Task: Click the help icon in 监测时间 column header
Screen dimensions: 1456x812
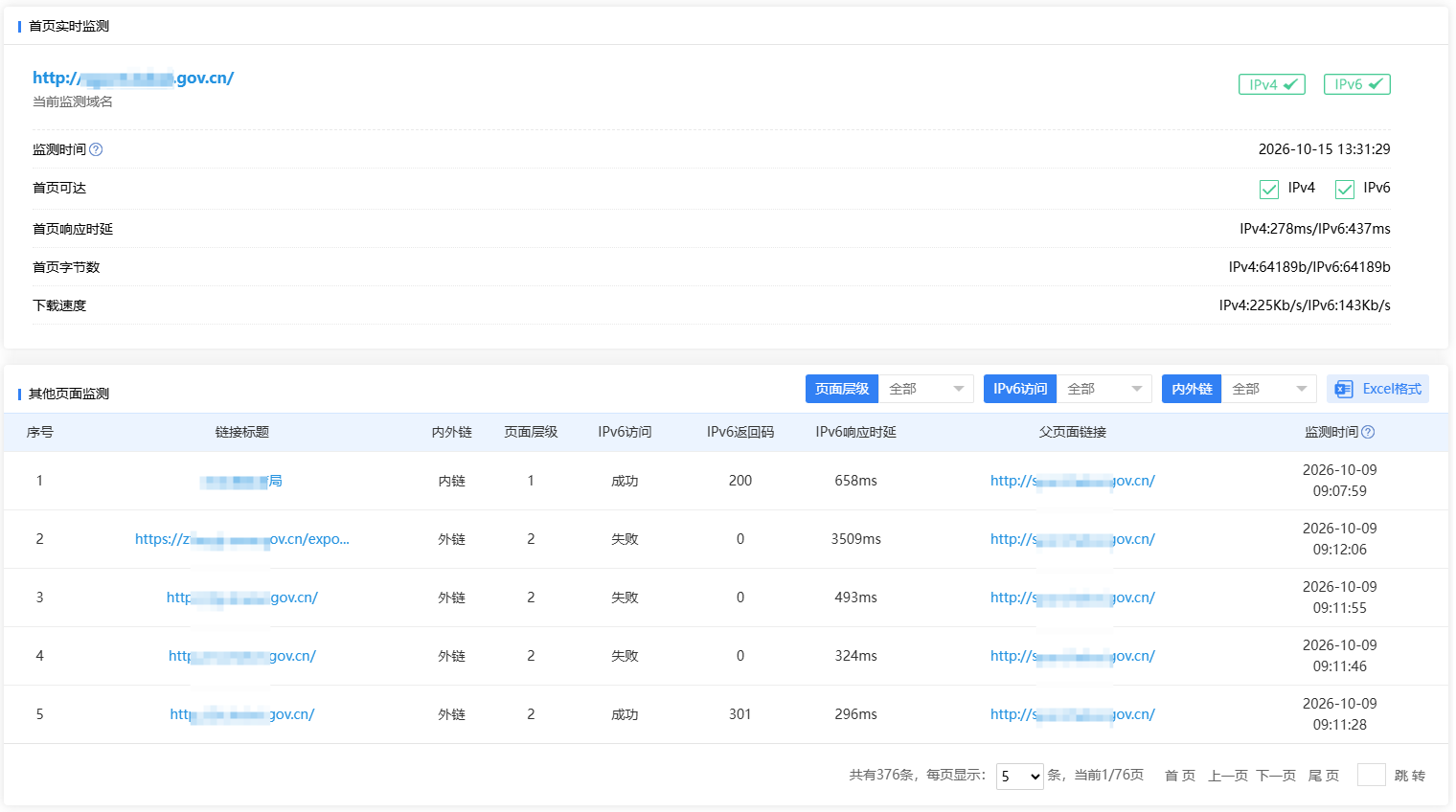Action: (x=1368, y=432)
